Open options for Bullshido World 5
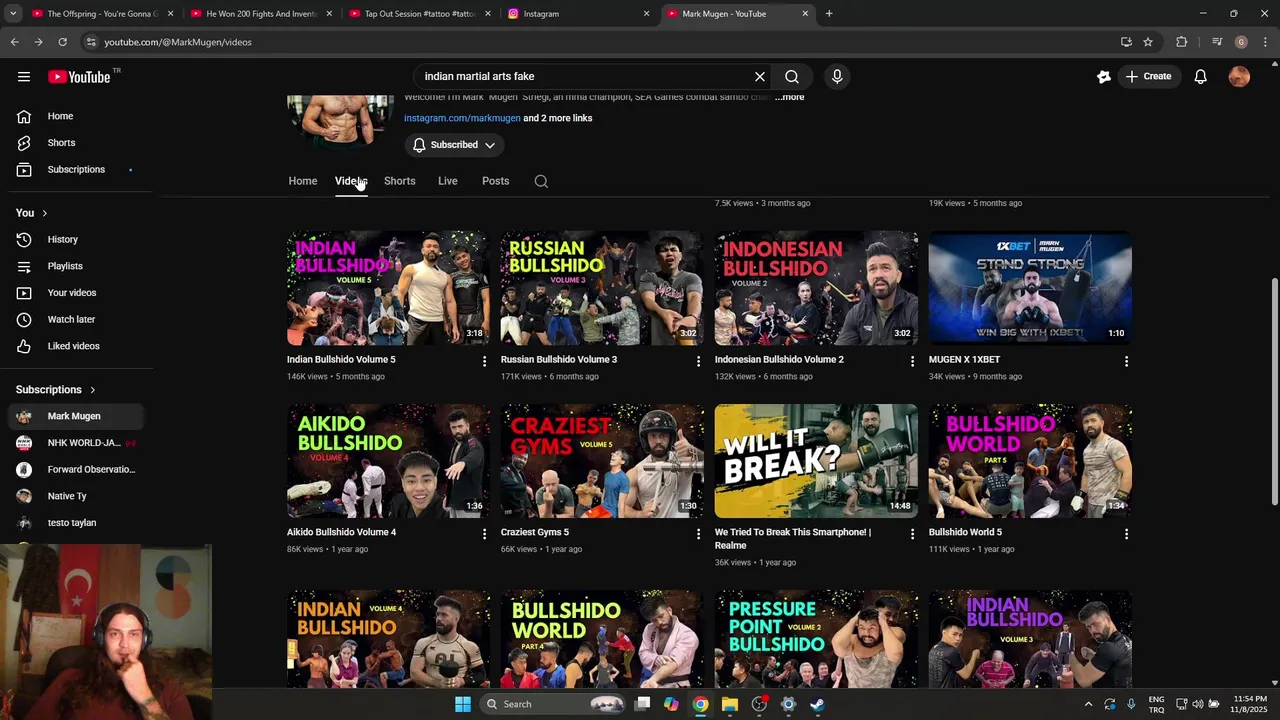1280x720 pixels. [x=1126, y=534]
